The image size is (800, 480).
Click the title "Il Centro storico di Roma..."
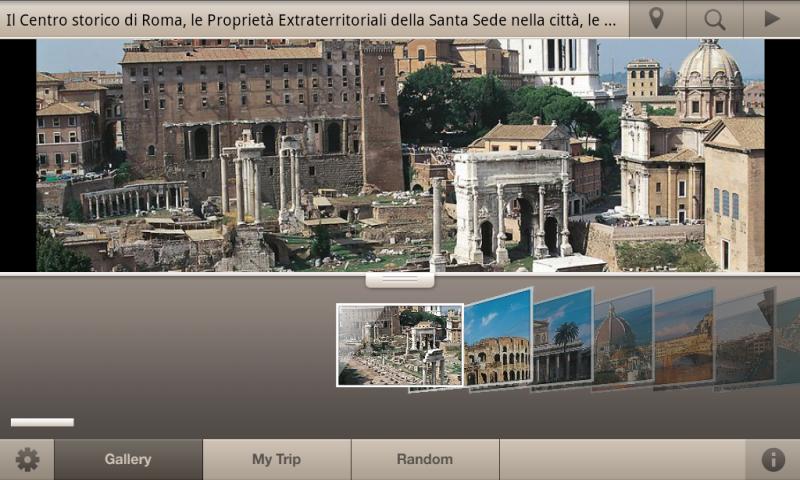tap(311, 20)
